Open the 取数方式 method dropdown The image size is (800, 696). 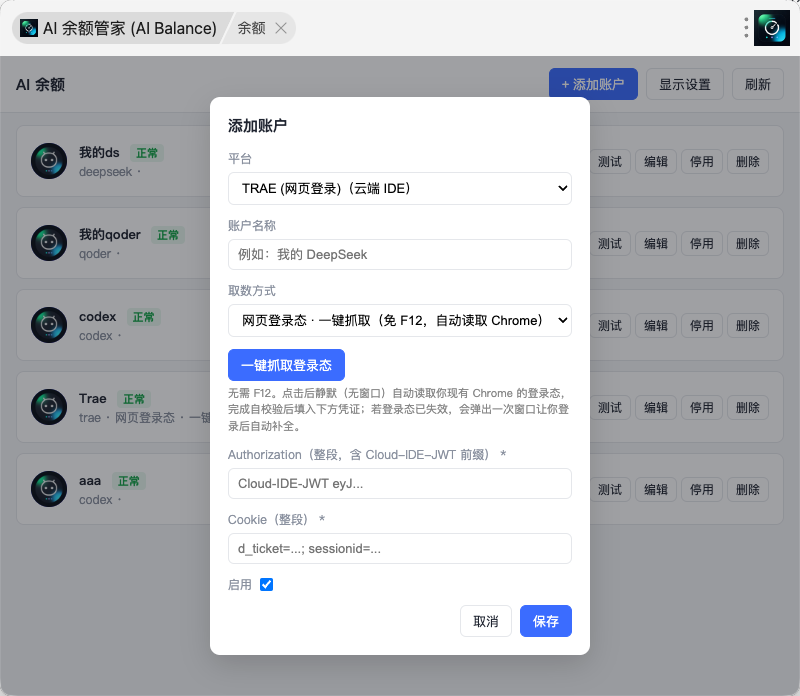(x=399, y=320)
